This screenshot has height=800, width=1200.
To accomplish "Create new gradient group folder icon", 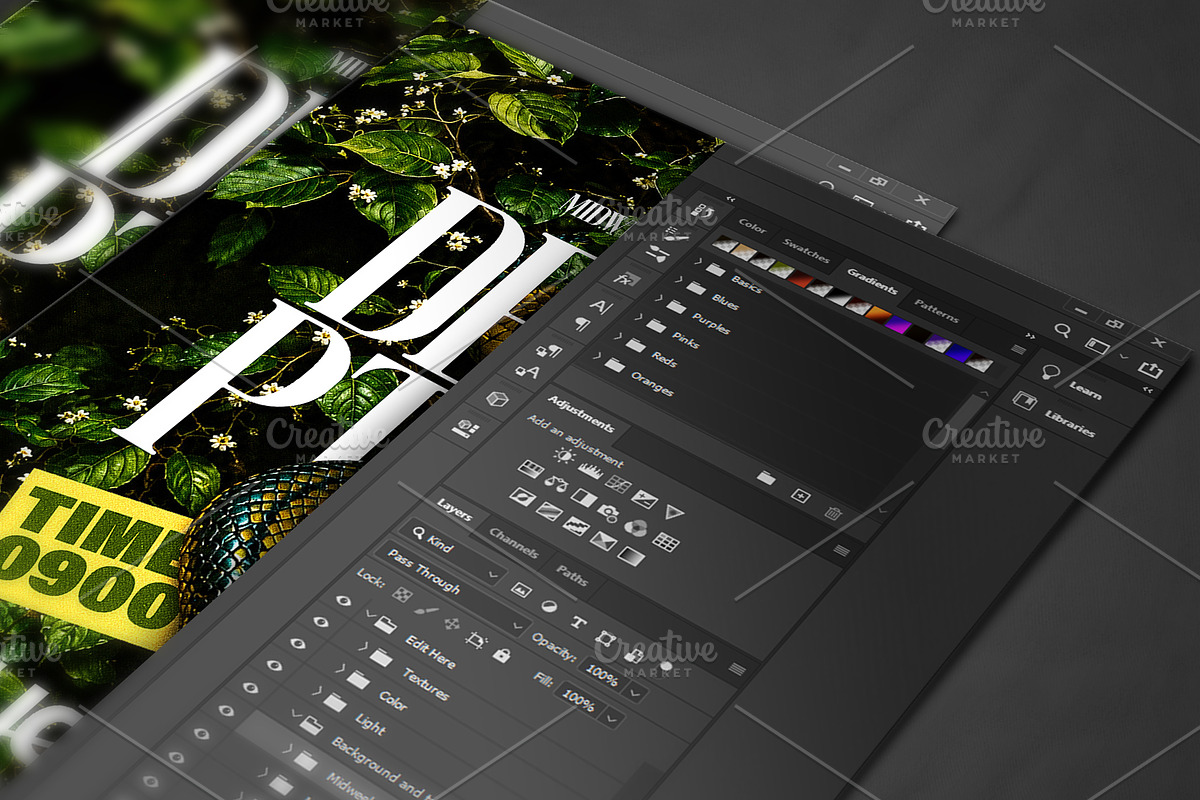I will pos(766,477).
